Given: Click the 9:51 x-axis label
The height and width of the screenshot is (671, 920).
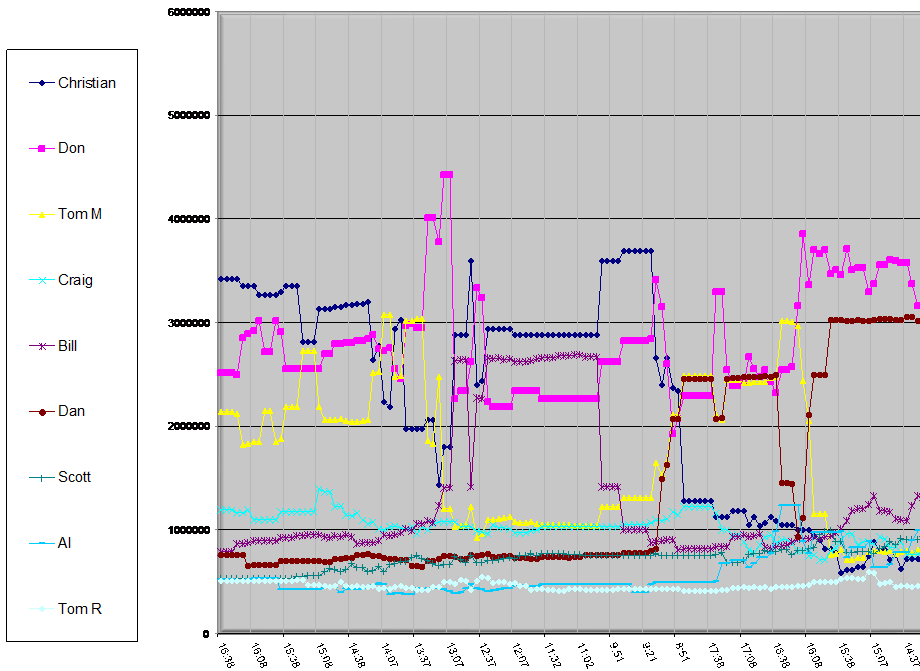Looking at the screenshot, I should 617,653.
